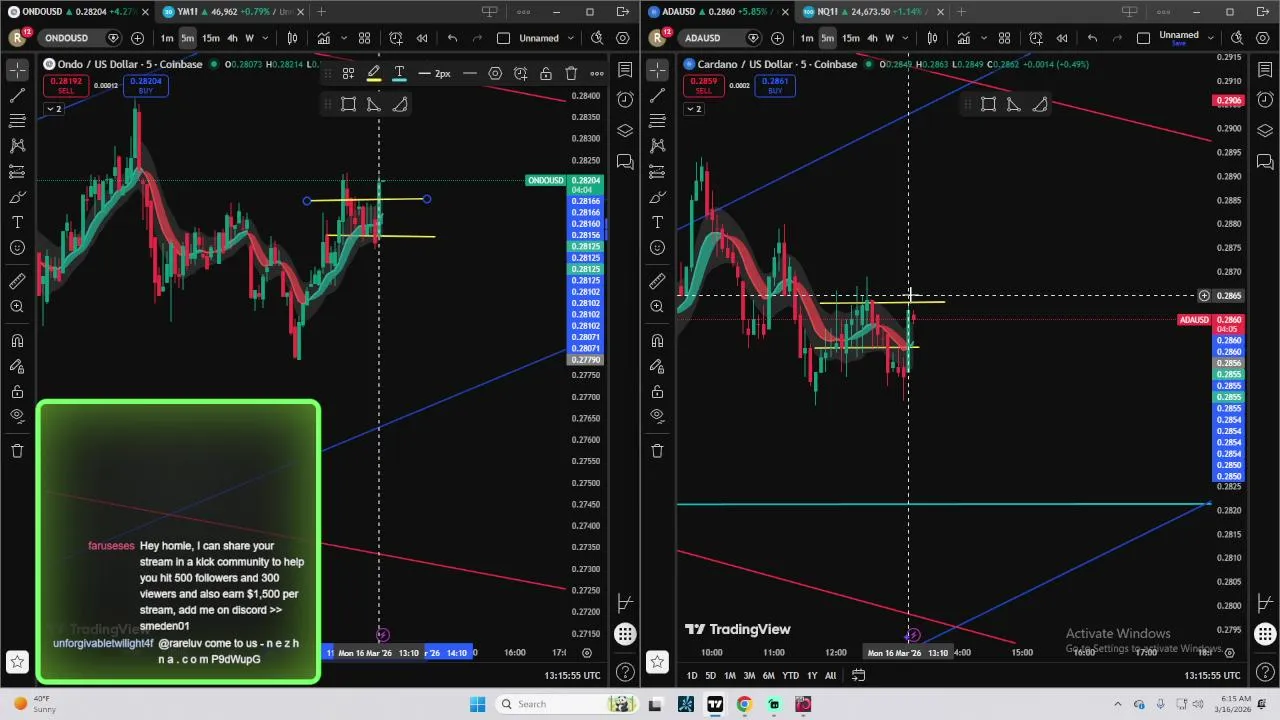This screenshot has height=720, width=1280.
Task: Open the templates icon on the drawing toolbar
Action: pos(347,74)
